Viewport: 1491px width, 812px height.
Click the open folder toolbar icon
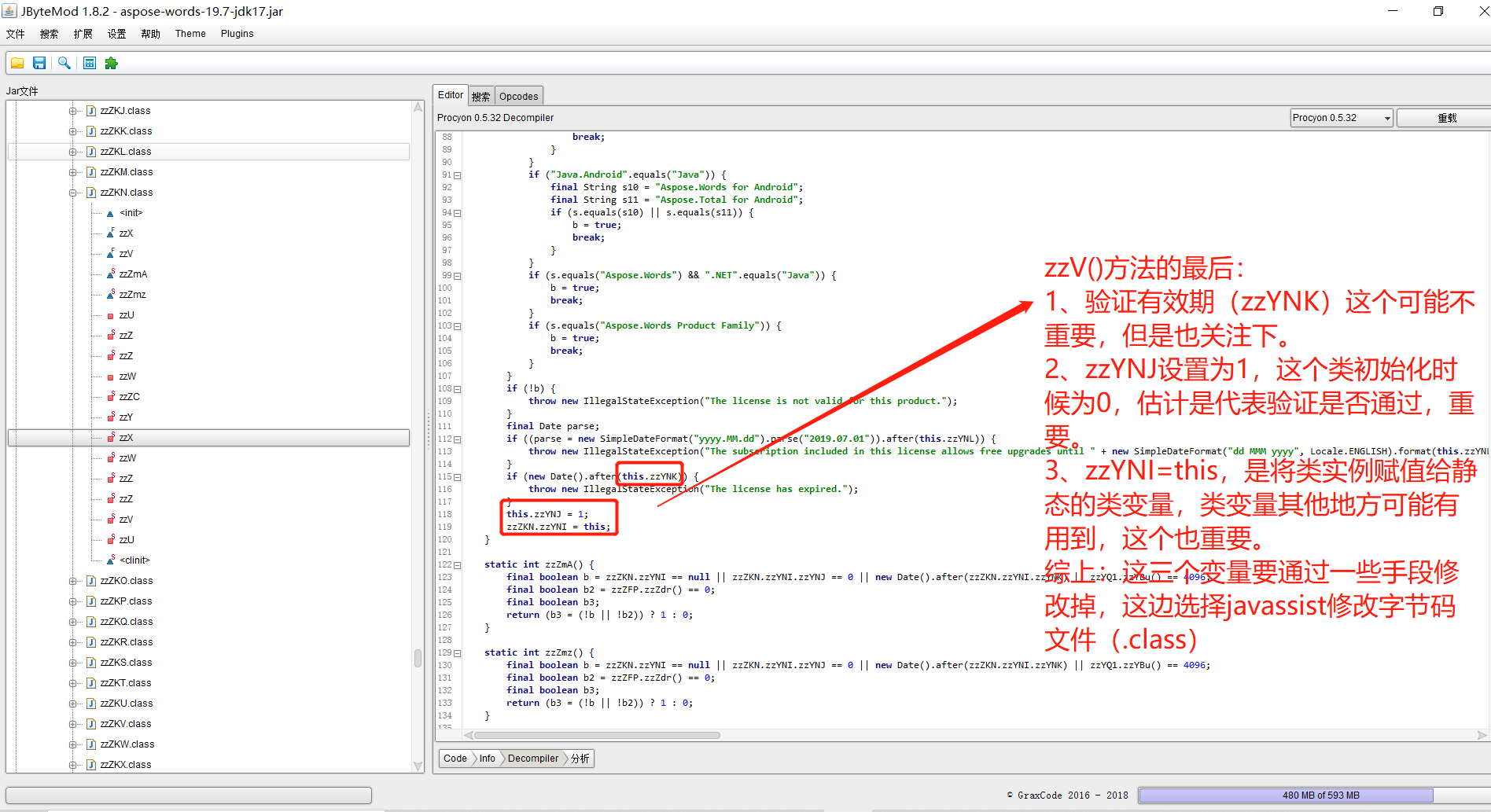click(17, 64)
